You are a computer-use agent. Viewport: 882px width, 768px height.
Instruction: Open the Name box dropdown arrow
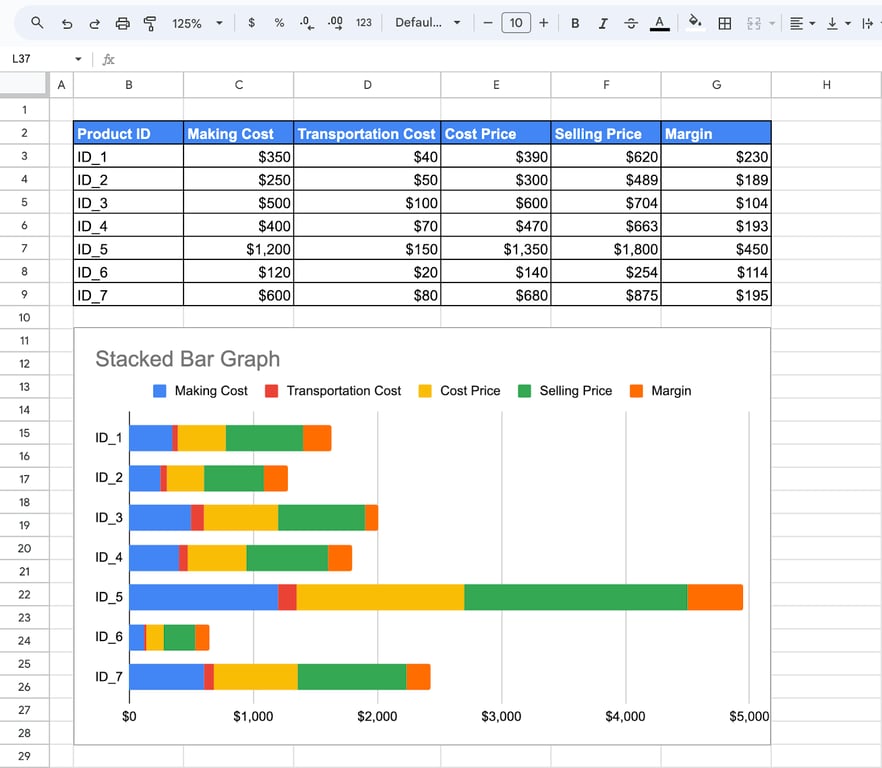78,59
